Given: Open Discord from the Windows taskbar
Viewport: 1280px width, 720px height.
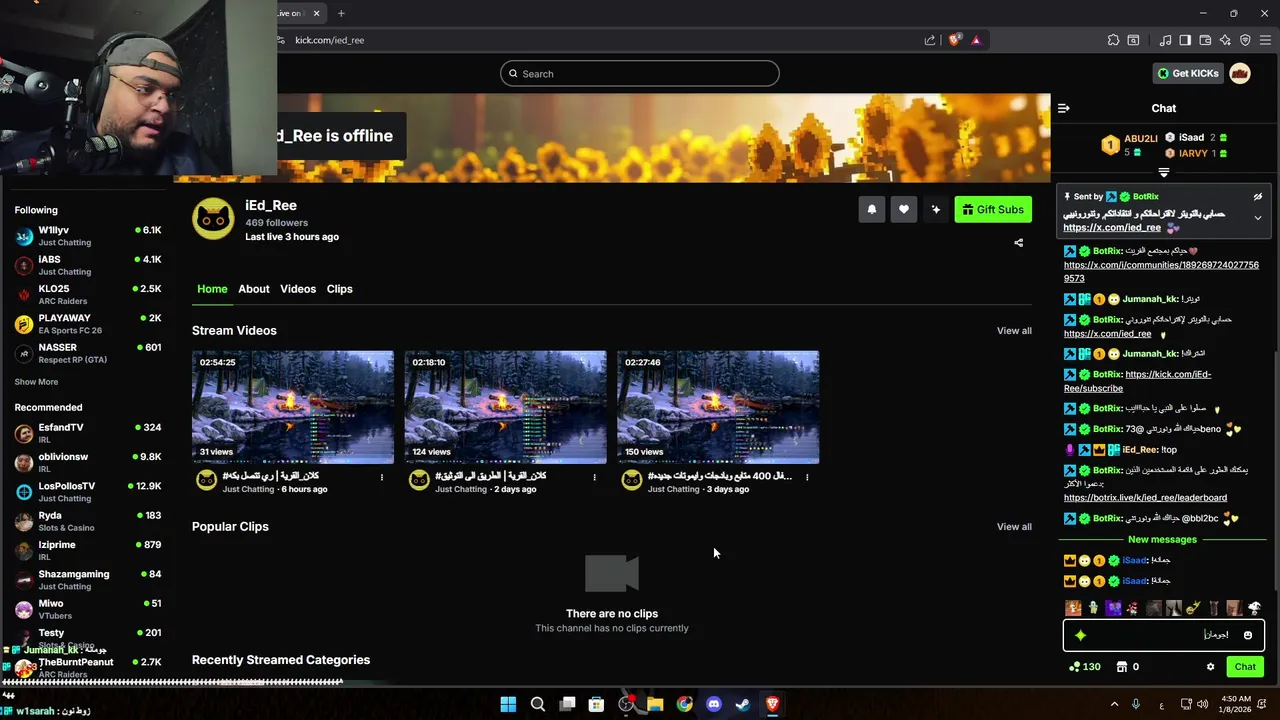Looking at the screenshot, I should point(713,704).
